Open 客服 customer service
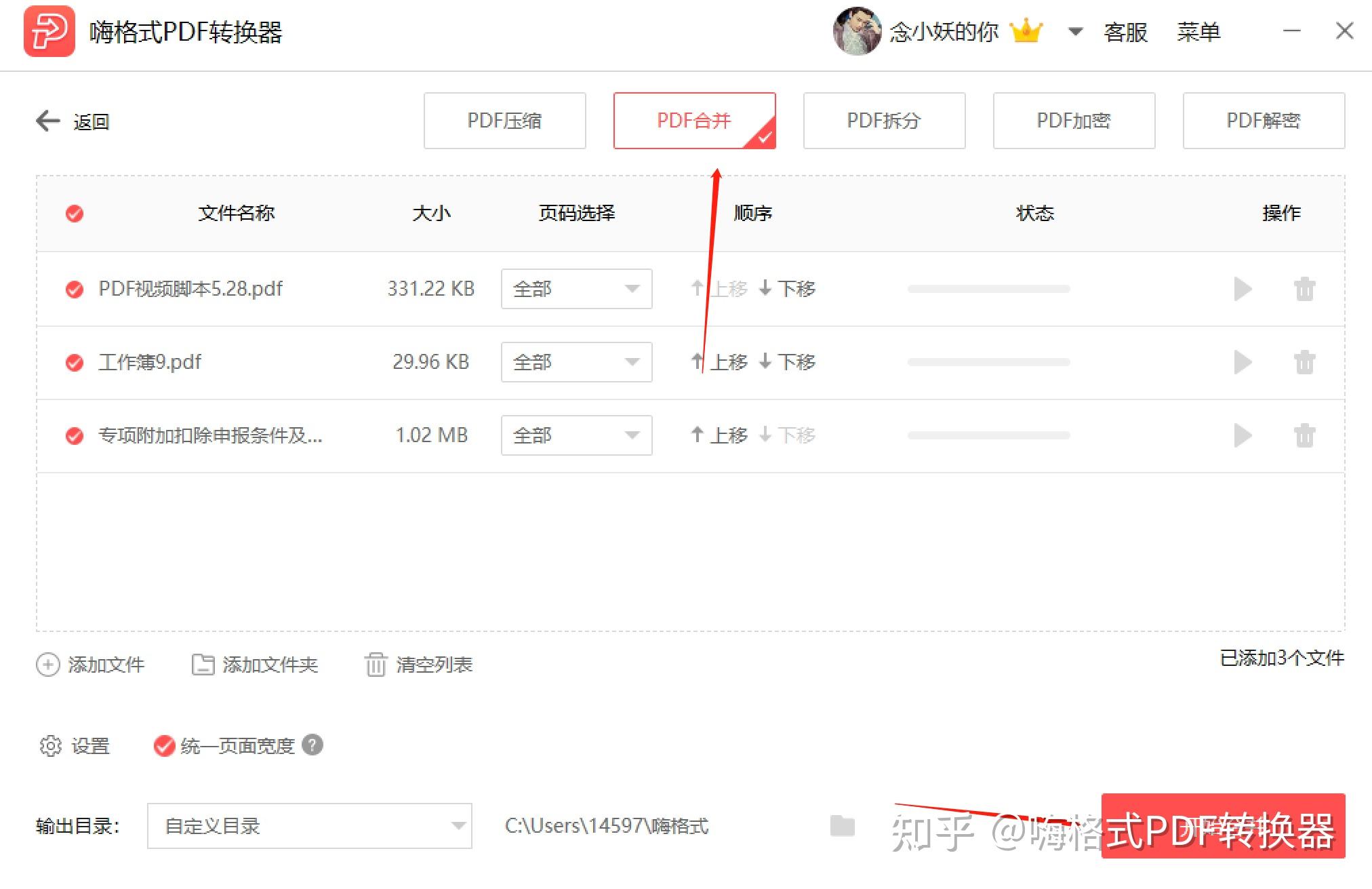 [1126, 32]
